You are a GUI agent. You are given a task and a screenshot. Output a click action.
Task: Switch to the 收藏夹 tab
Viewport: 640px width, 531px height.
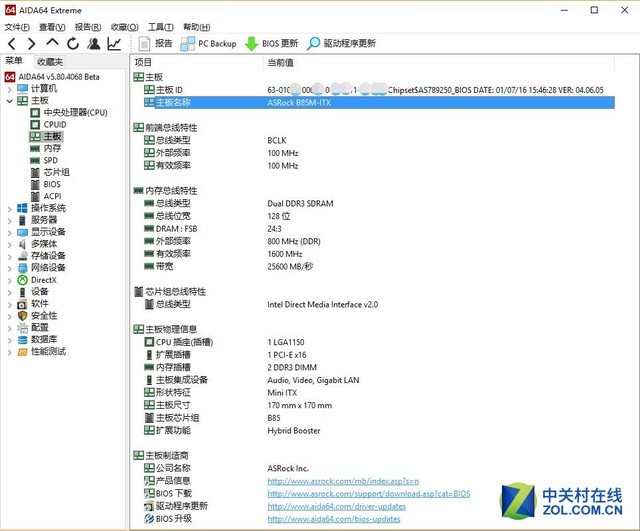50,62
